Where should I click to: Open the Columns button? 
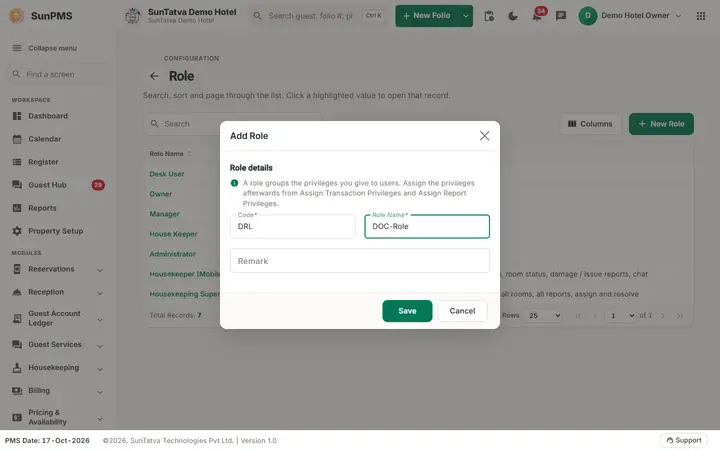point(590,124)
